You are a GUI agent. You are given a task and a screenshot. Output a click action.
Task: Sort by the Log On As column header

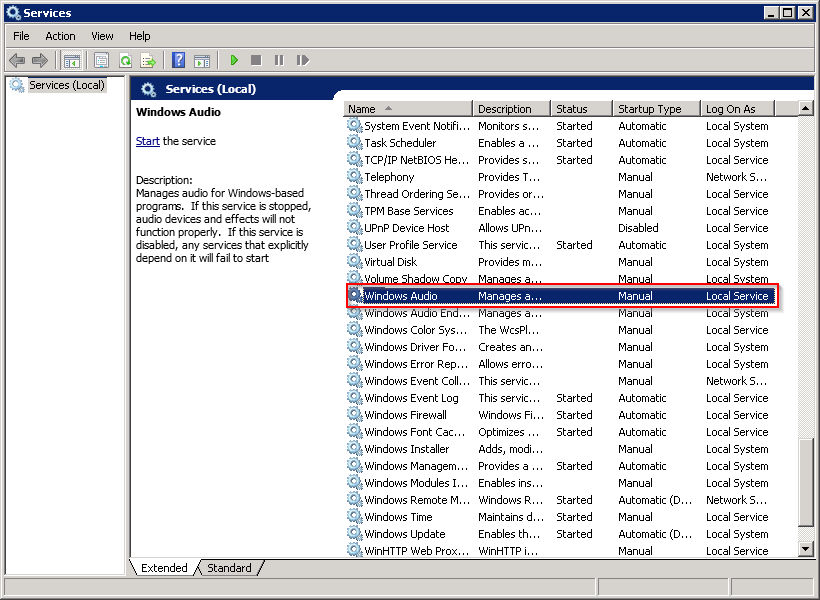[737, 109]
